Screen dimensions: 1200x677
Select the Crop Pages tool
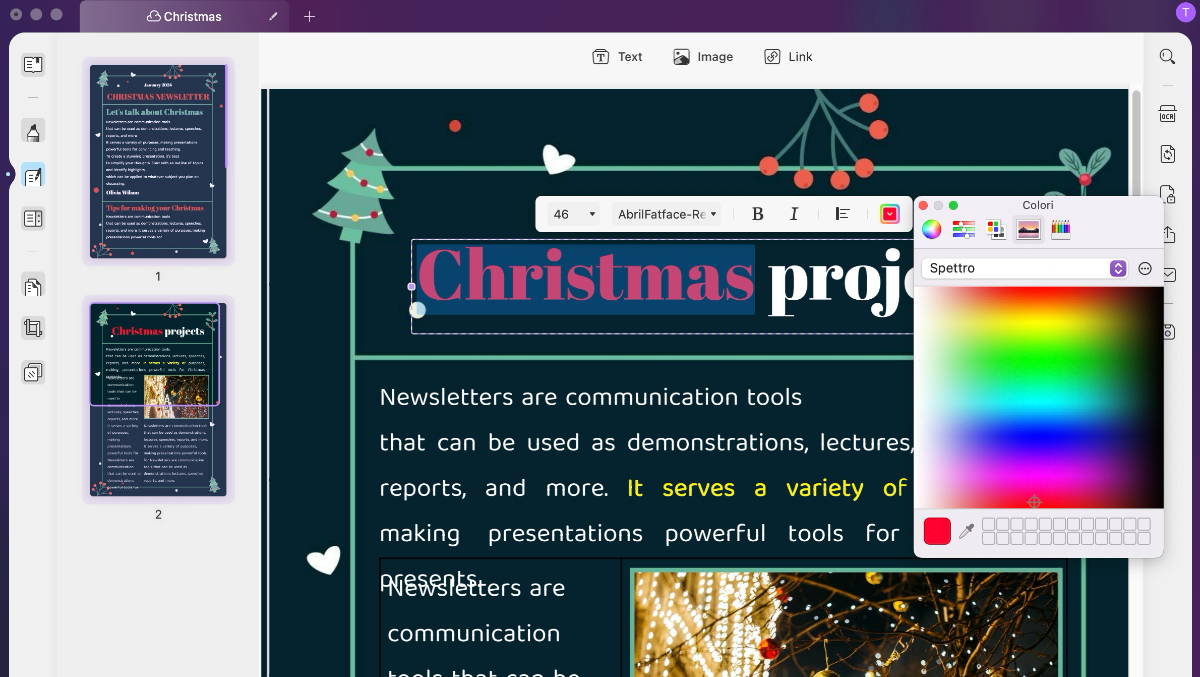click(x=33, y=329)
